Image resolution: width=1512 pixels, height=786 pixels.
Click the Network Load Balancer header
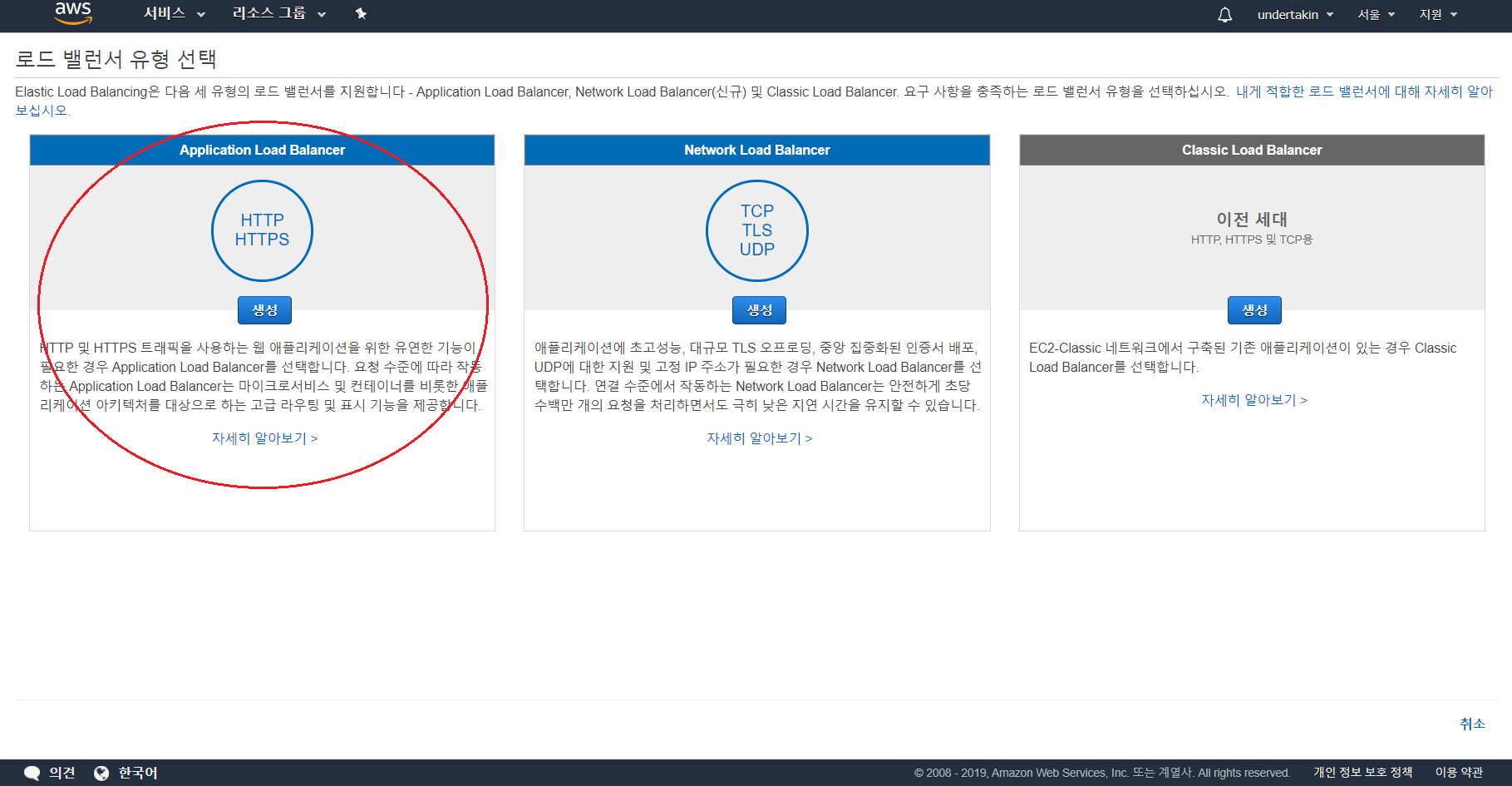[x=756, y=150]
